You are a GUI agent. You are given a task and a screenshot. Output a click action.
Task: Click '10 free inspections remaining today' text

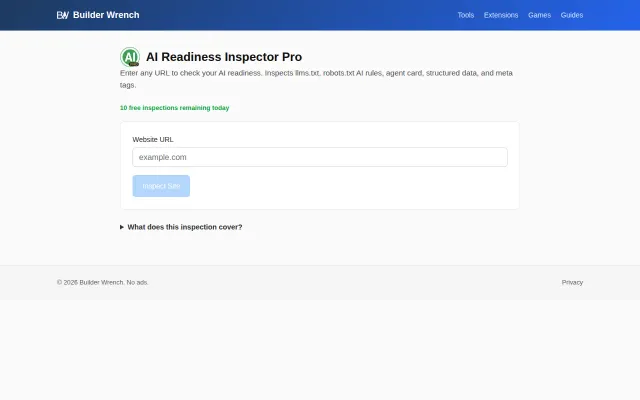click(x=175, y=108)
